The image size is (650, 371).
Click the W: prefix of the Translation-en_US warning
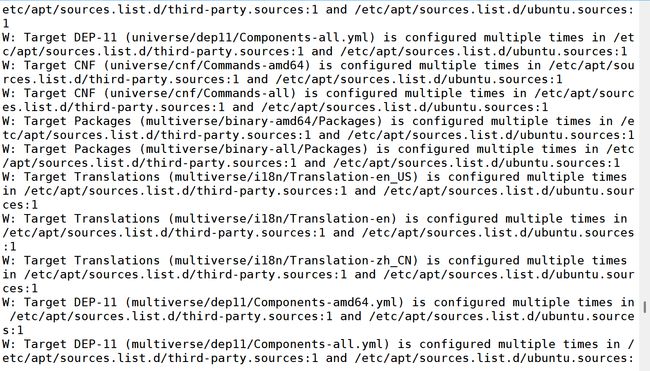coord(9,177)
